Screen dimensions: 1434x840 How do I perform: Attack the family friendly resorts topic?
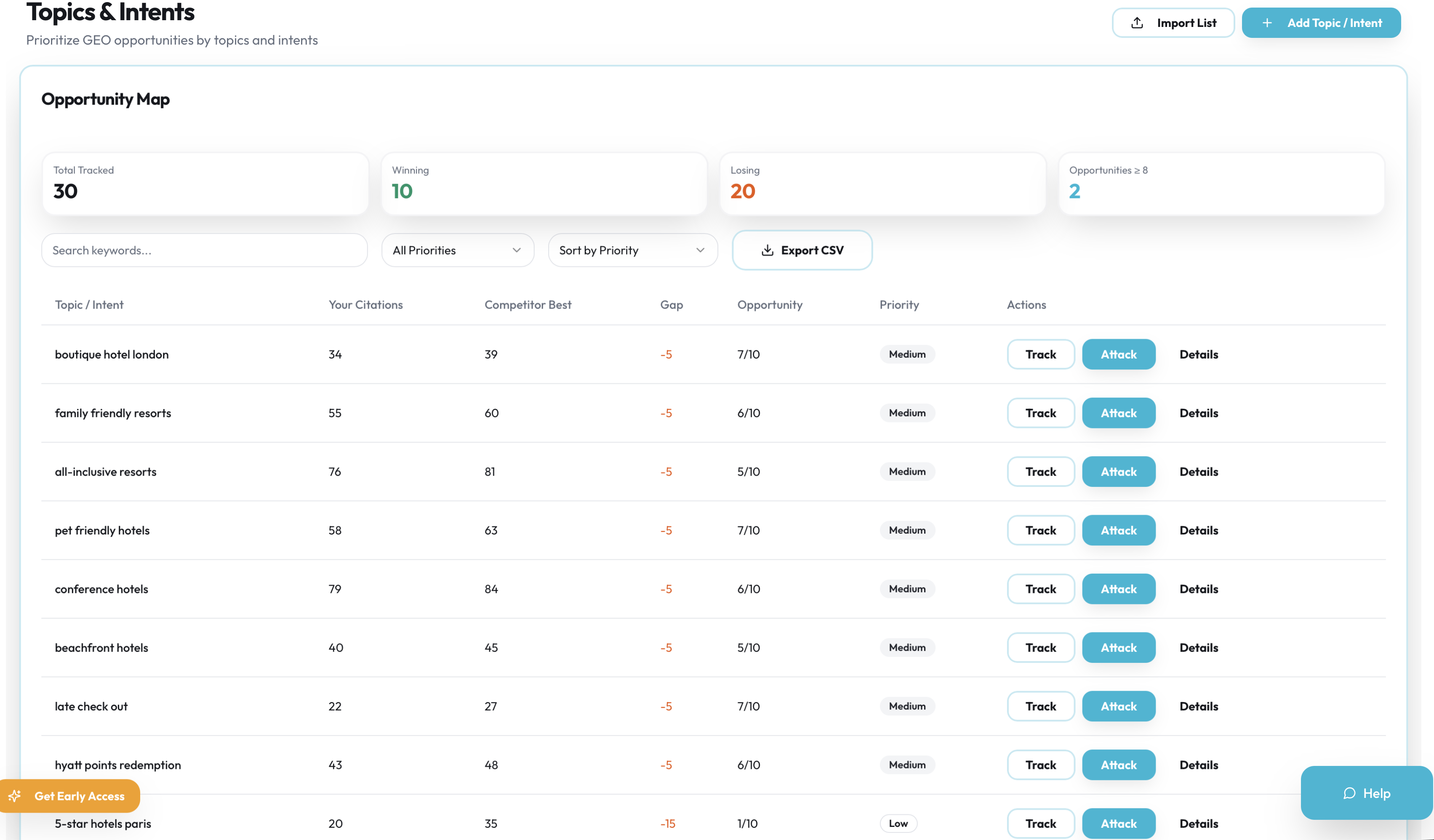tap(1118, 413)
